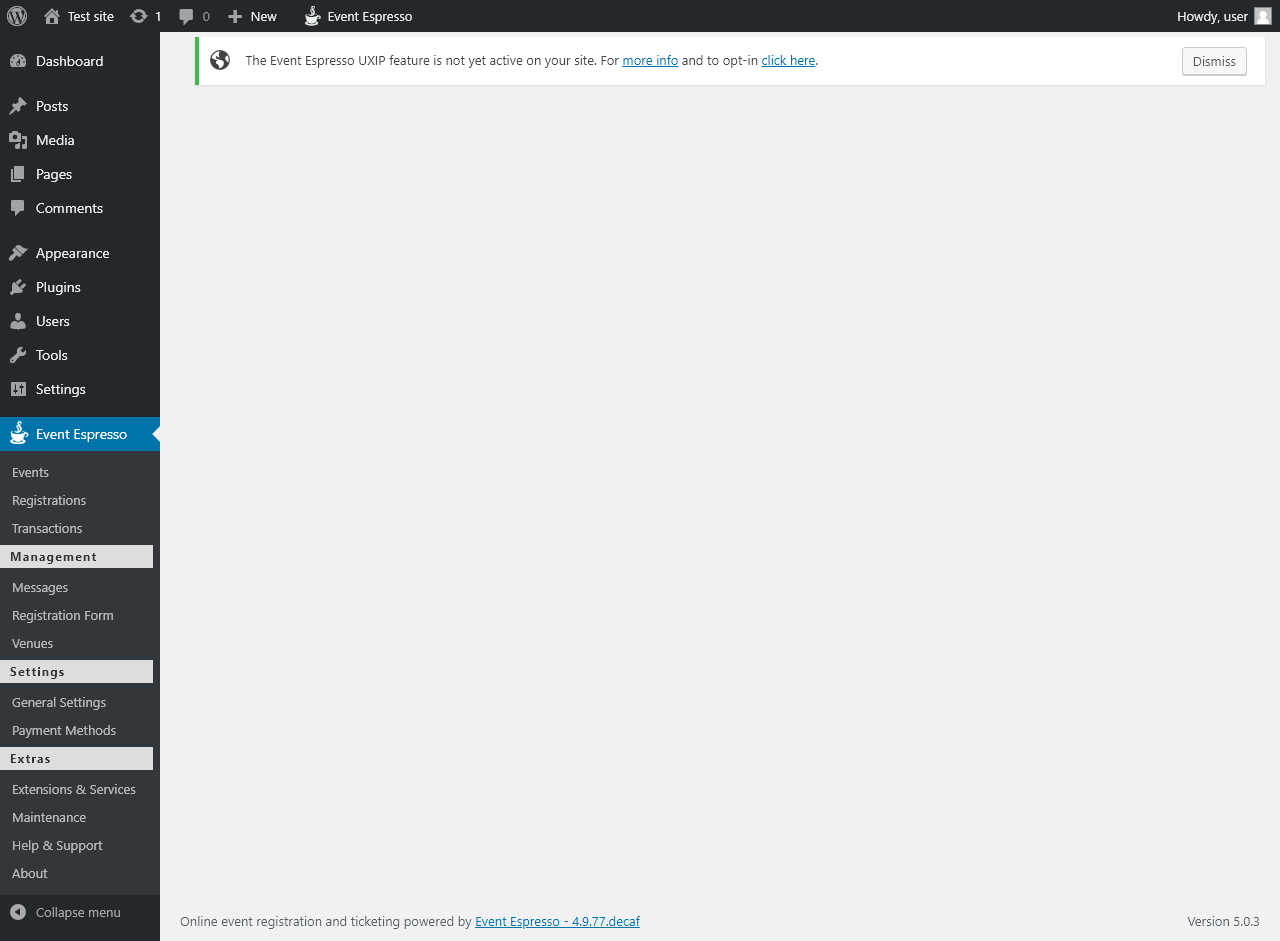
Task: Click the Posts pushpin icon
Action: 18,106
